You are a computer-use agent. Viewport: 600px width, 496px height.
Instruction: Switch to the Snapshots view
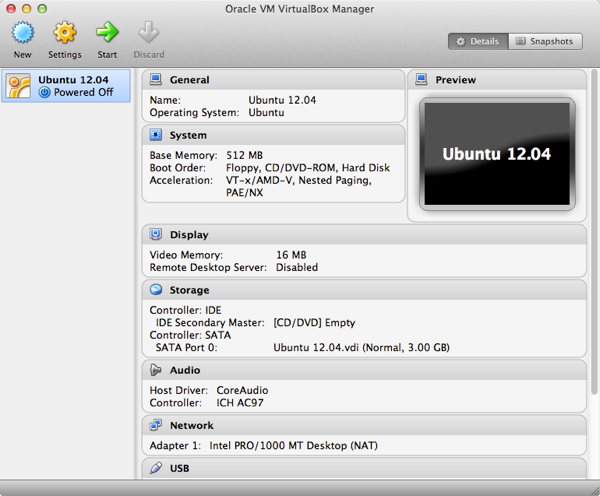545,41
